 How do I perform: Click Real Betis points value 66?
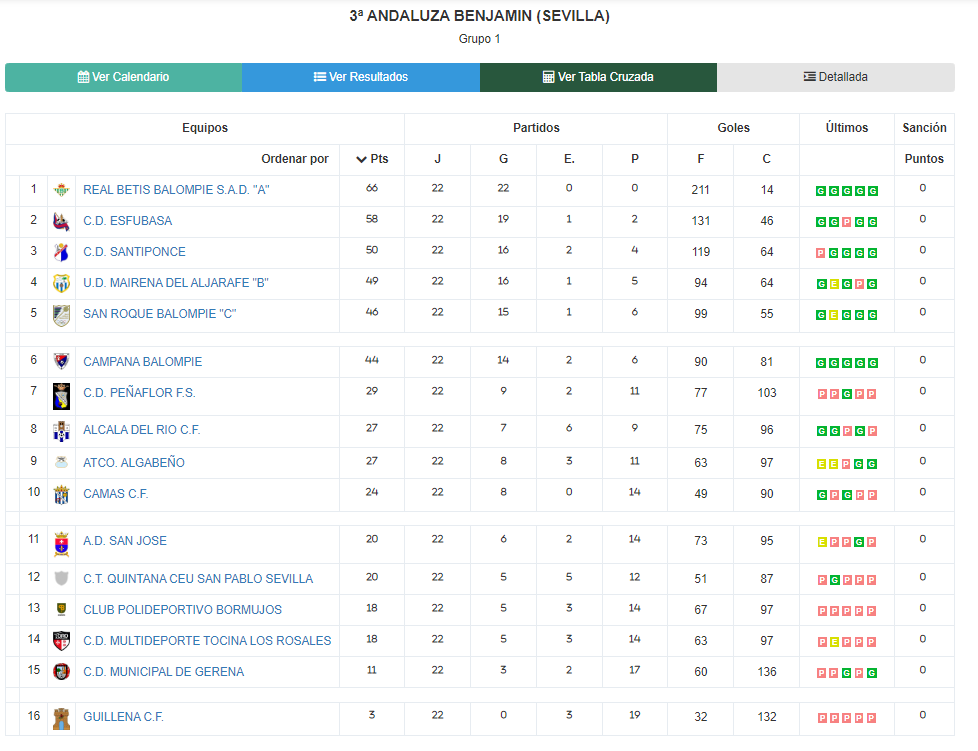(372, 188)
